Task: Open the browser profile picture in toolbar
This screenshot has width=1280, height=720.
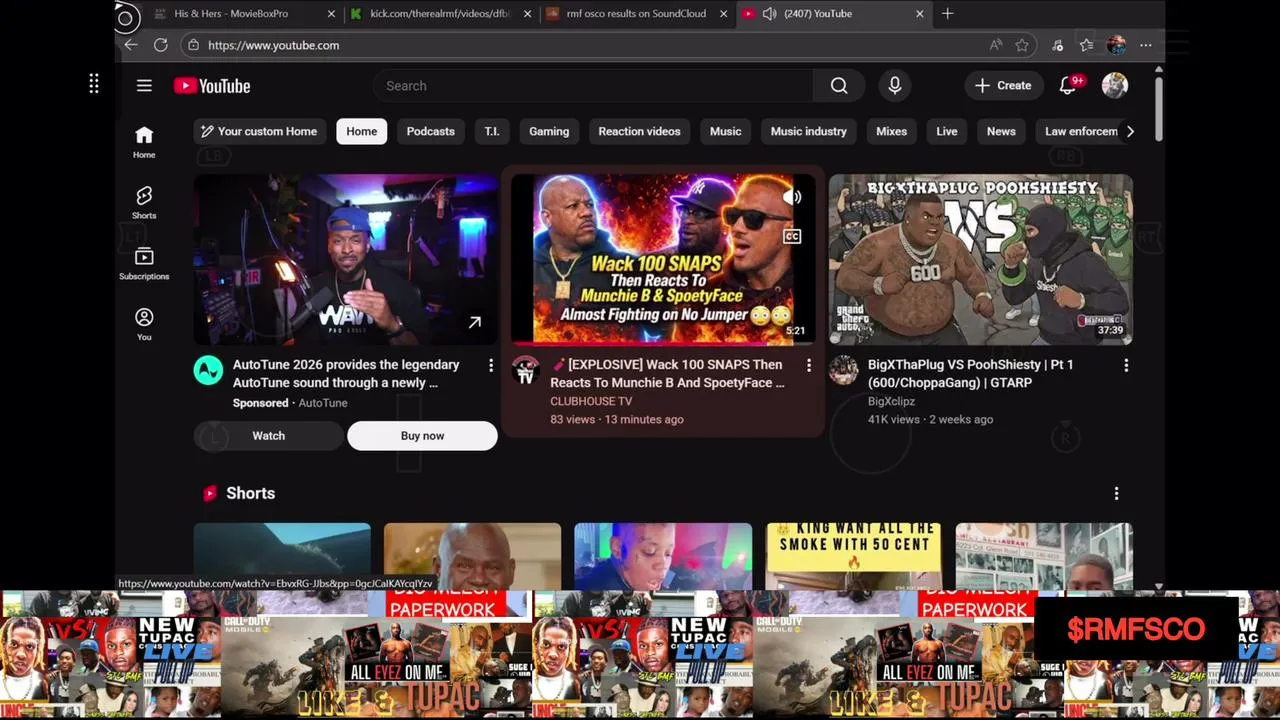Action: click(x=1117, y=45)
